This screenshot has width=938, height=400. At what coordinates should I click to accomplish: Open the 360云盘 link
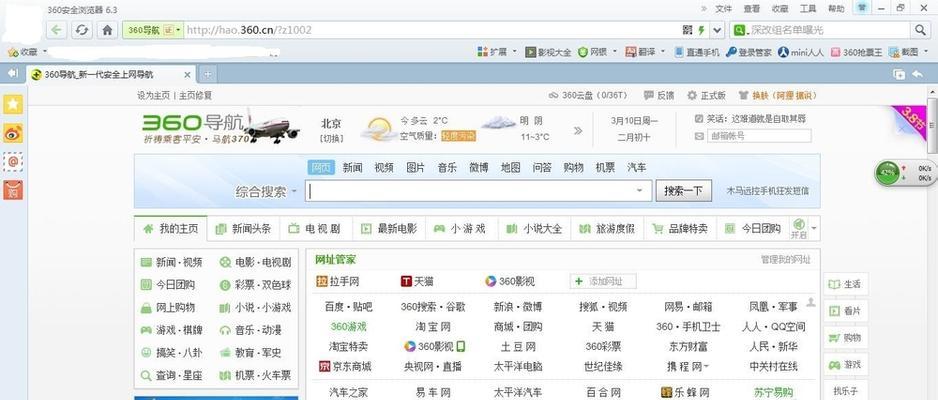587,95
